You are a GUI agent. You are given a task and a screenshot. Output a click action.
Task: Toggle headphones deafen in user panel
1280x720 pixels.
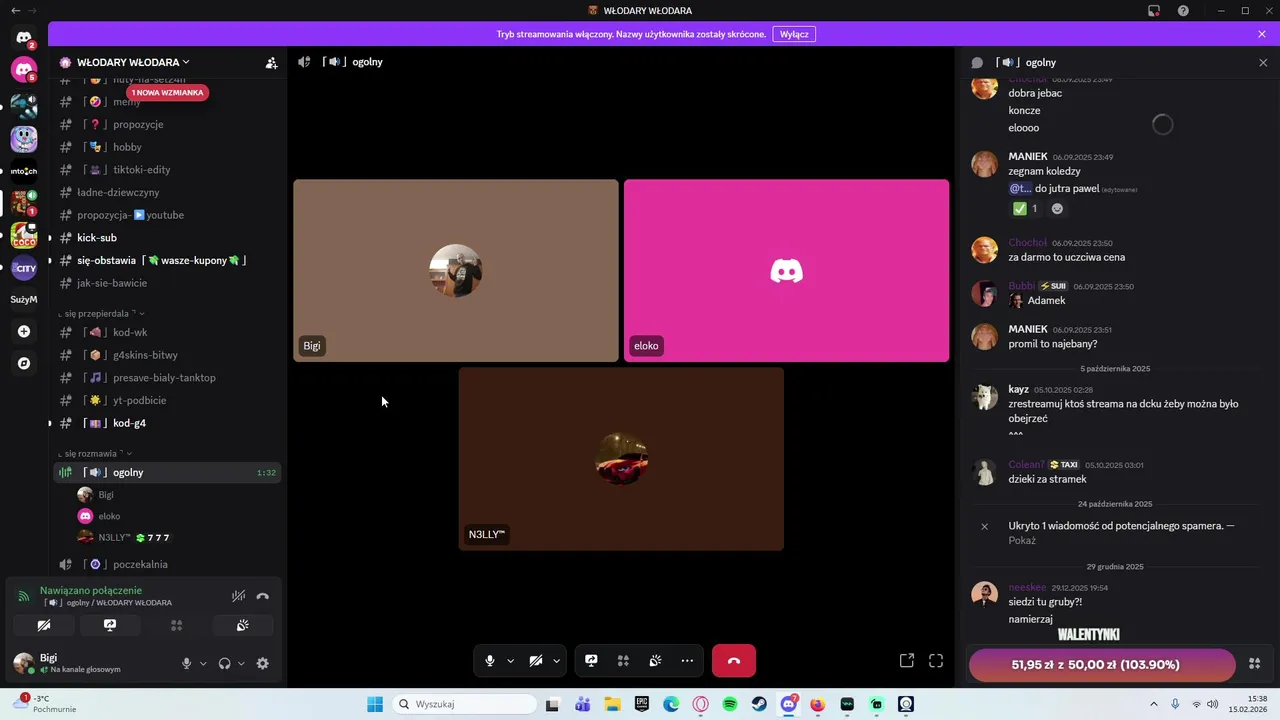coord(224,663)
